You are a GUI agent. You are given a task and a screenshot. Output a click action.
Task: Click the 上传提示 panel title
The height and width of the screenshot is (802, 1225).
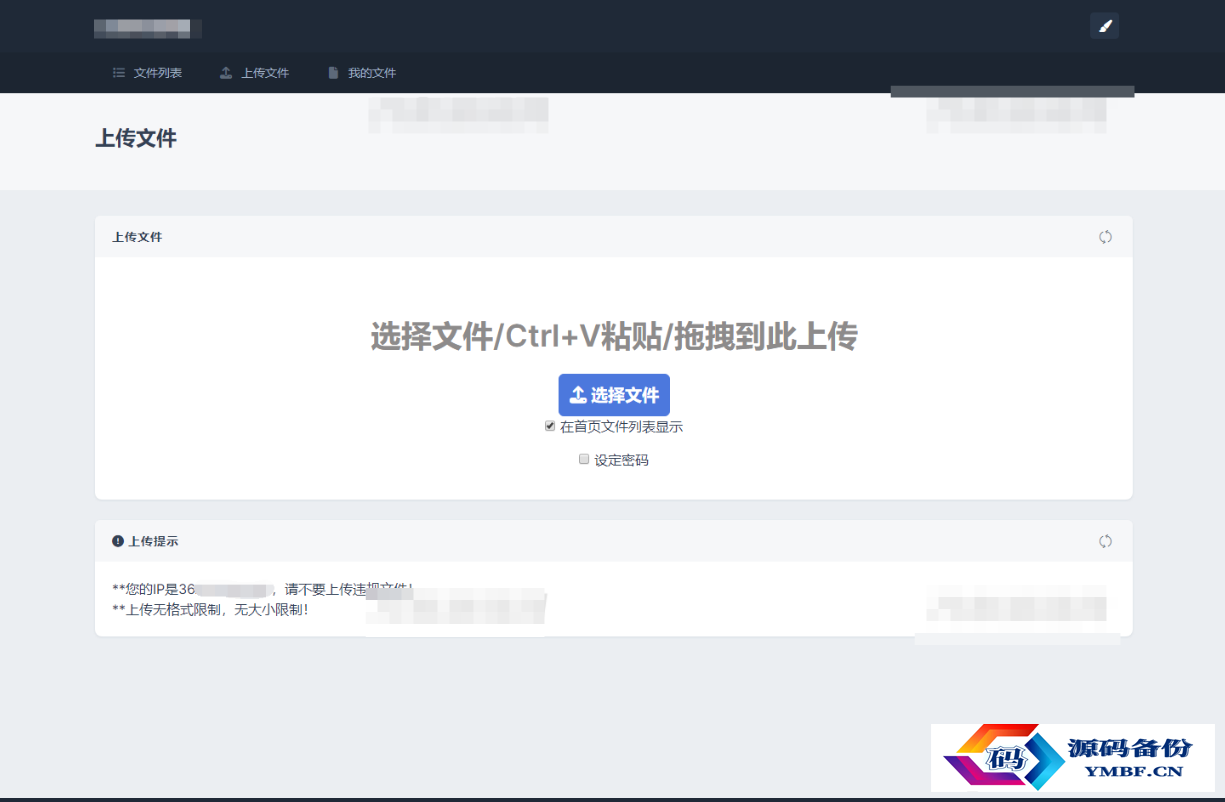coord(154,541)
